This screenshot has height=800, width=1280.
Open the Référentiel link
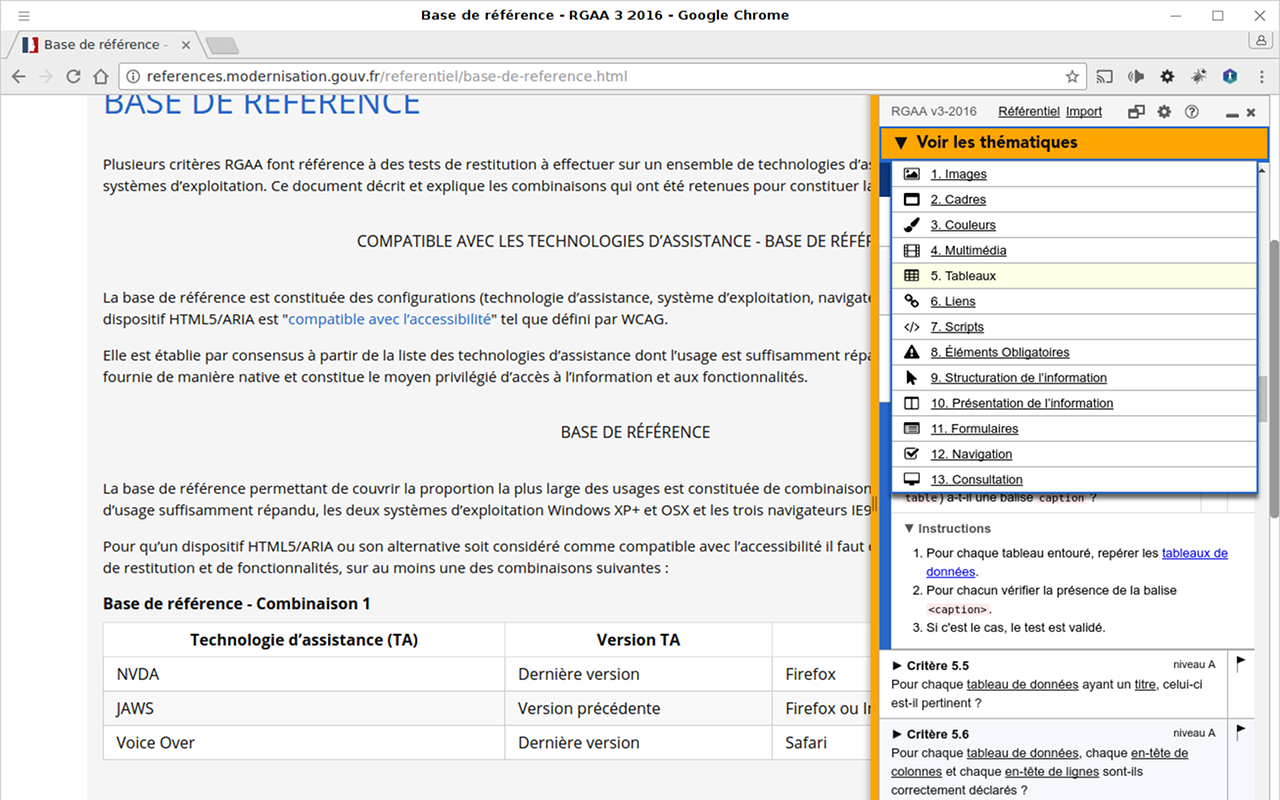[x=1029, y=112]
